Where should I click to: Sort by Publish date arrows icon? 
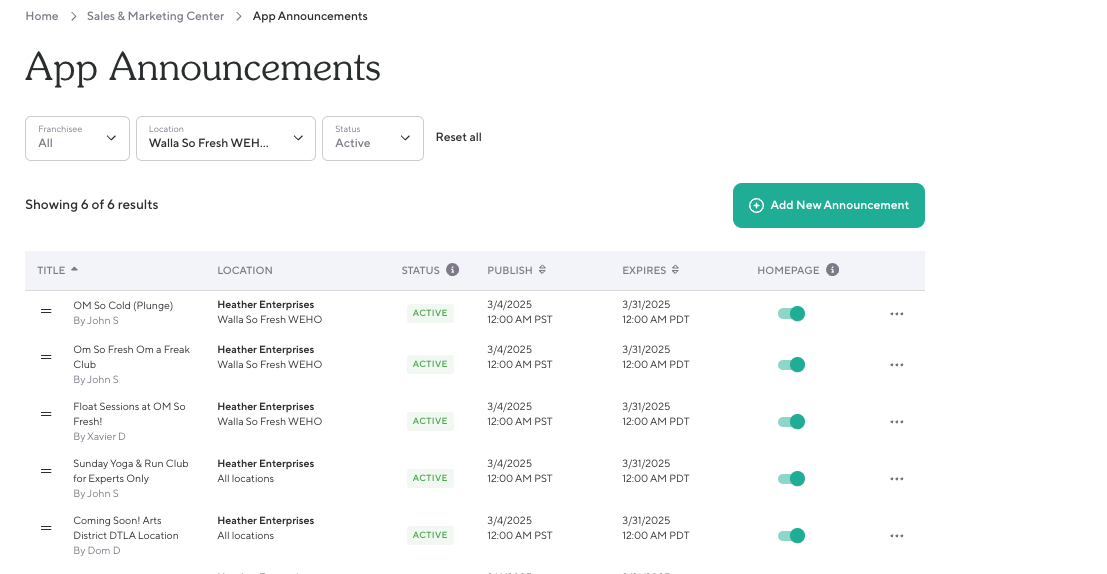click(542, 270)
